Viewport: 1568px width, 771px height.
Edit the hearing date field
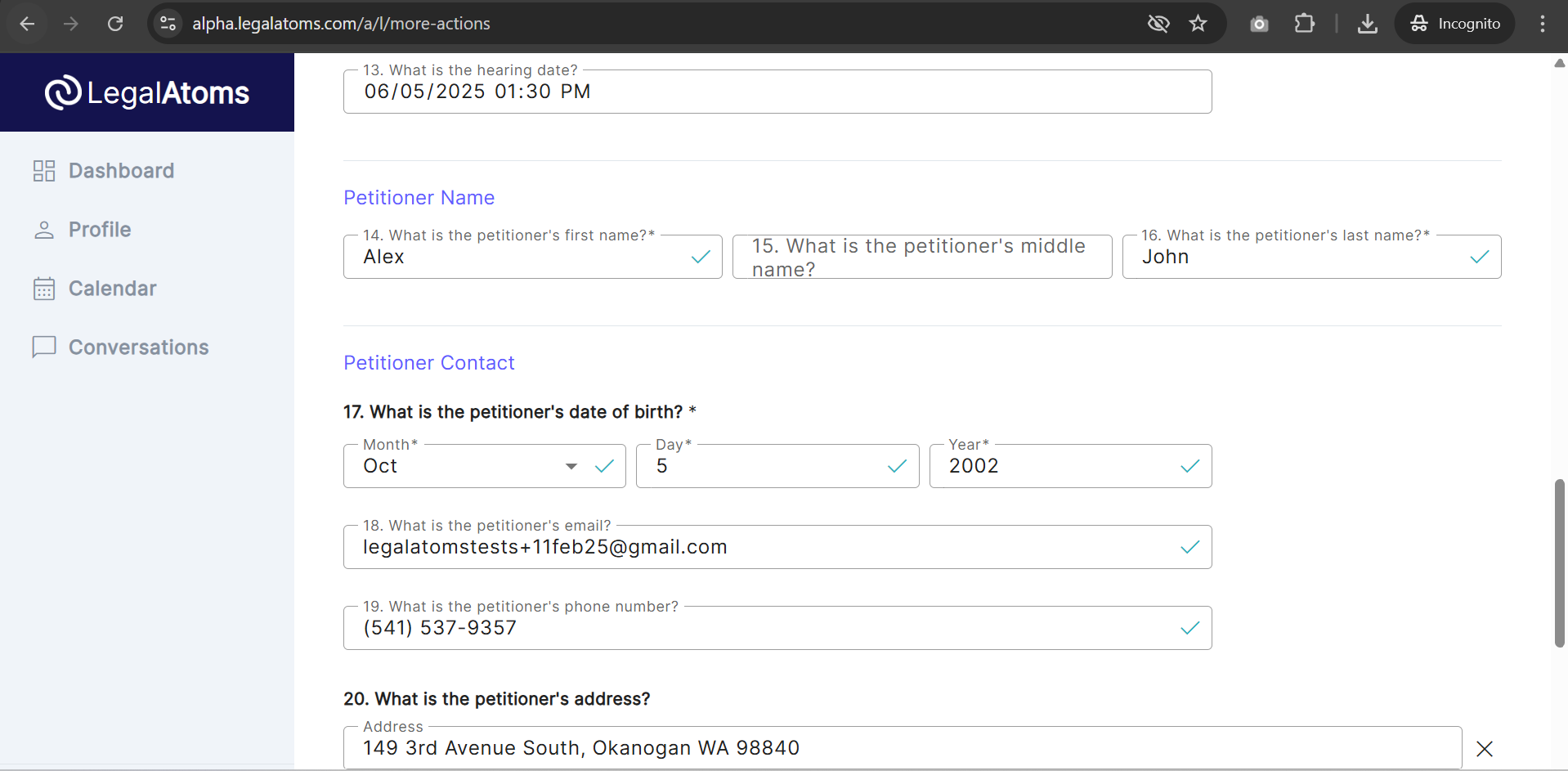(777, 92)
